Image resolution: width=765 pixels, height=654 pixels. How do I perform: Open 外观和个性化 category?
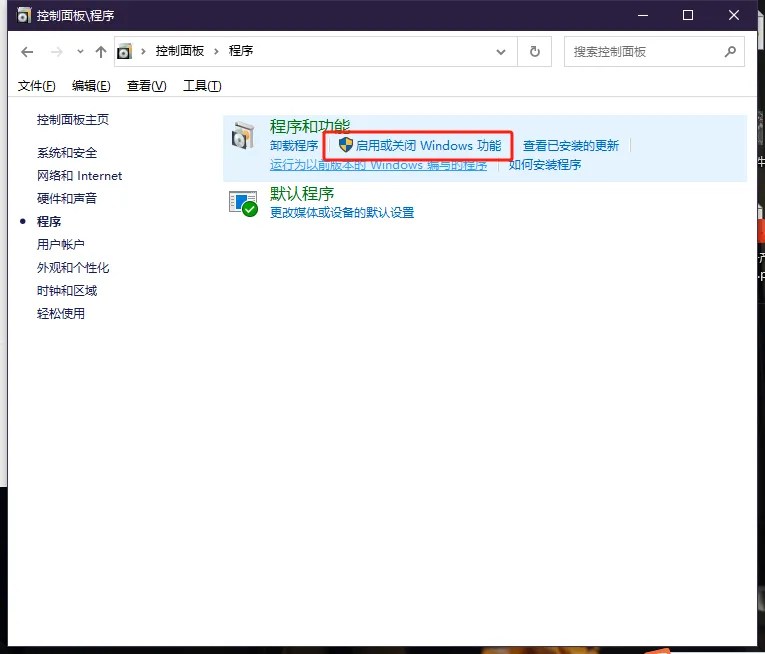(x=73, y=267)
